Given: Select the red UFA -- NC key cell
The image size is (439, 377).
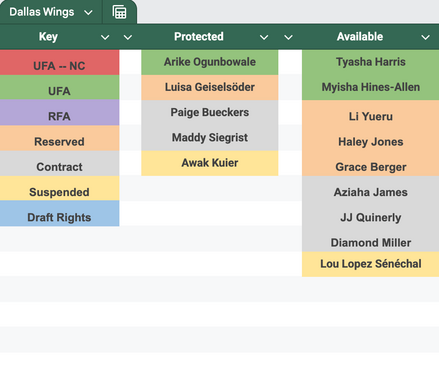Looking at the screenshot, I should [59, 62].
